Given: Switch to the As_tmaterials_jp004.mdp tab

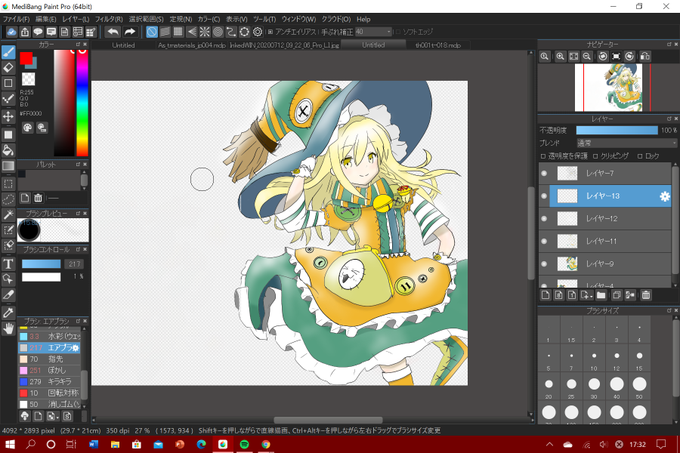Looking at the screenshot, I should [x=192, y=45].
